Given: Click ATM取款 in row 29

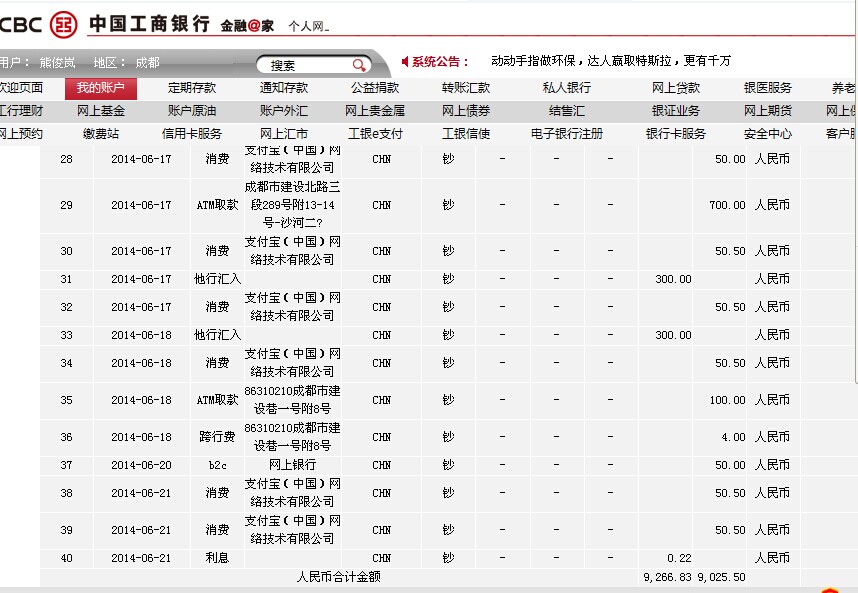Looking at the screenshot, I should [217, 205].
